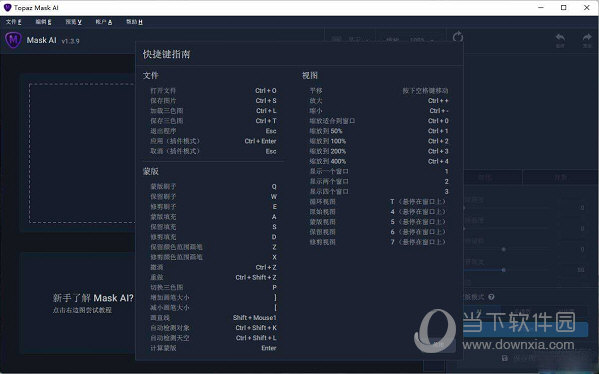Click the 缩放适合到窗口 shortcut row
The height and width of the screenshot is (374, 599).
tap(379, 121)
